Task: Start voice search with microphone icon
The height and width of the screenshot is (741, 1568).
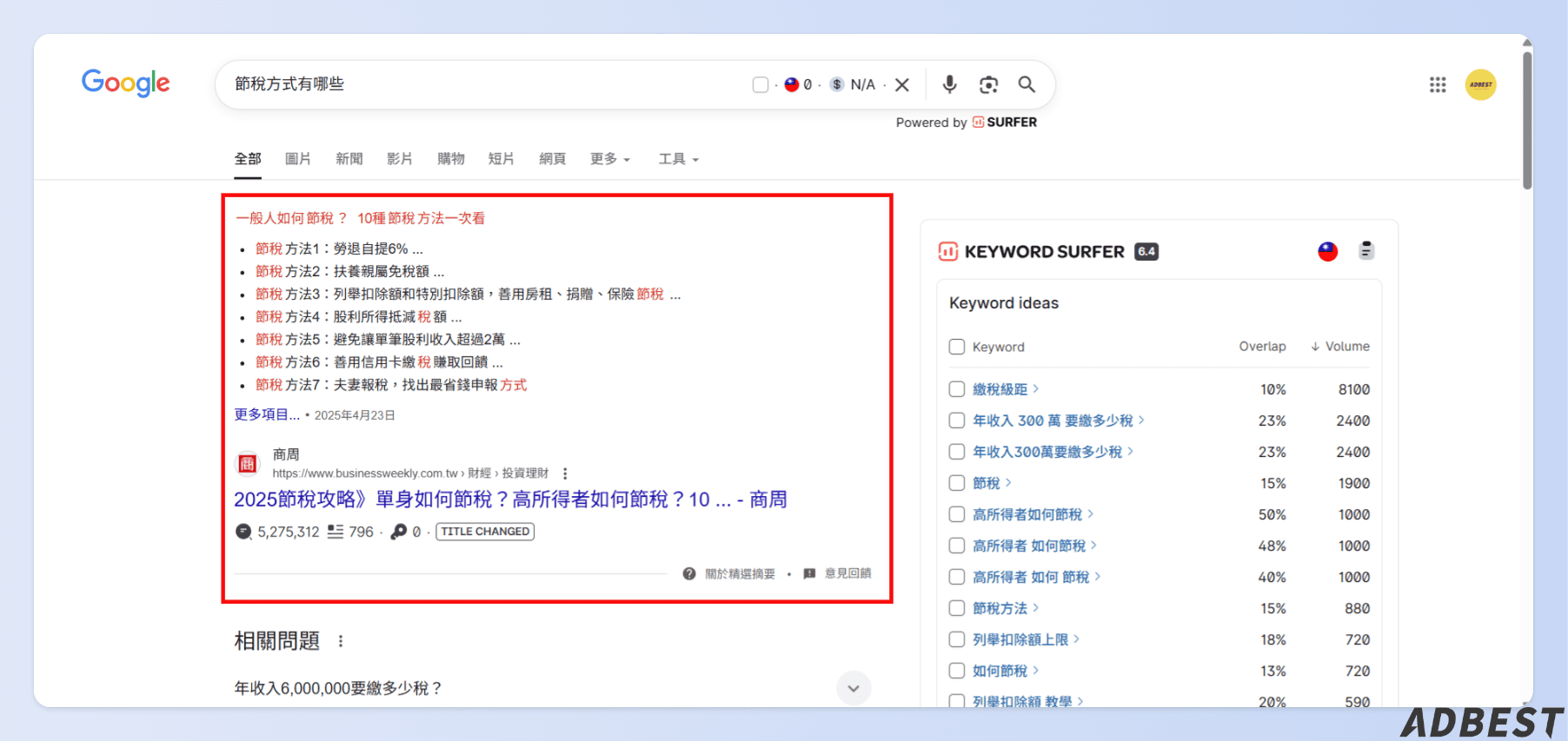Action: (x=950, y=84)
